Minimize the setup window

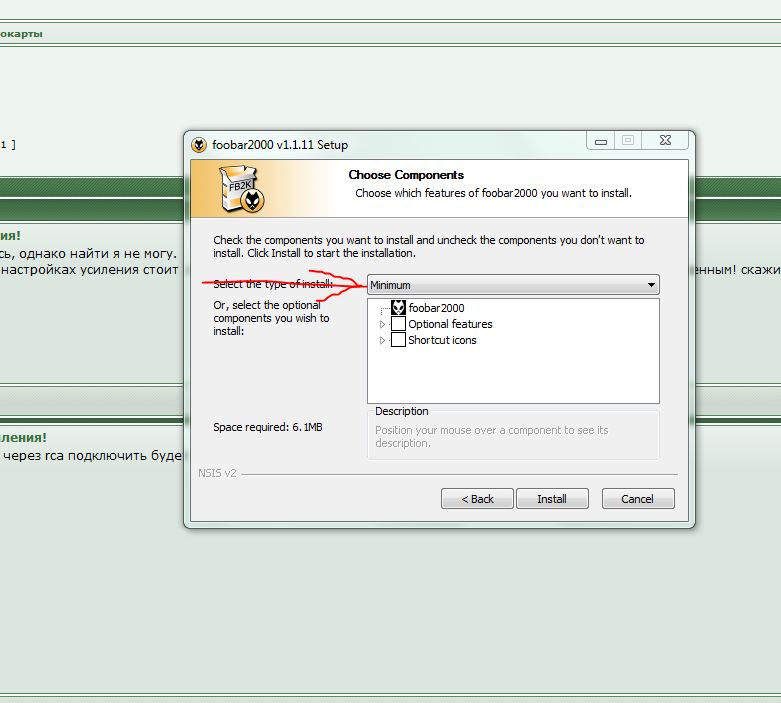click(601, 141)
